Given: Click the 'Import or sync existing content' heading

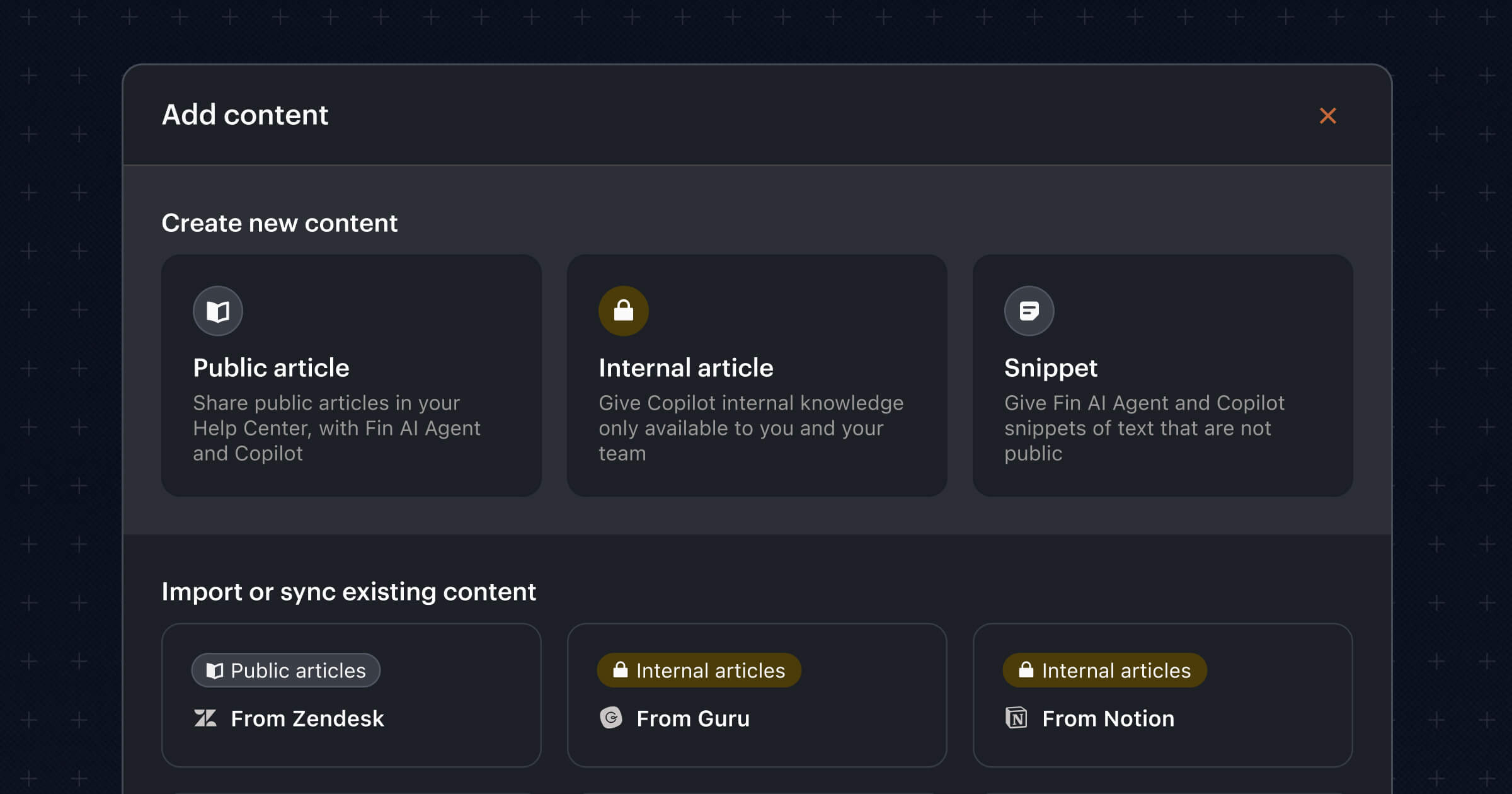Looking at the screenshot, I should pos(348,592).
